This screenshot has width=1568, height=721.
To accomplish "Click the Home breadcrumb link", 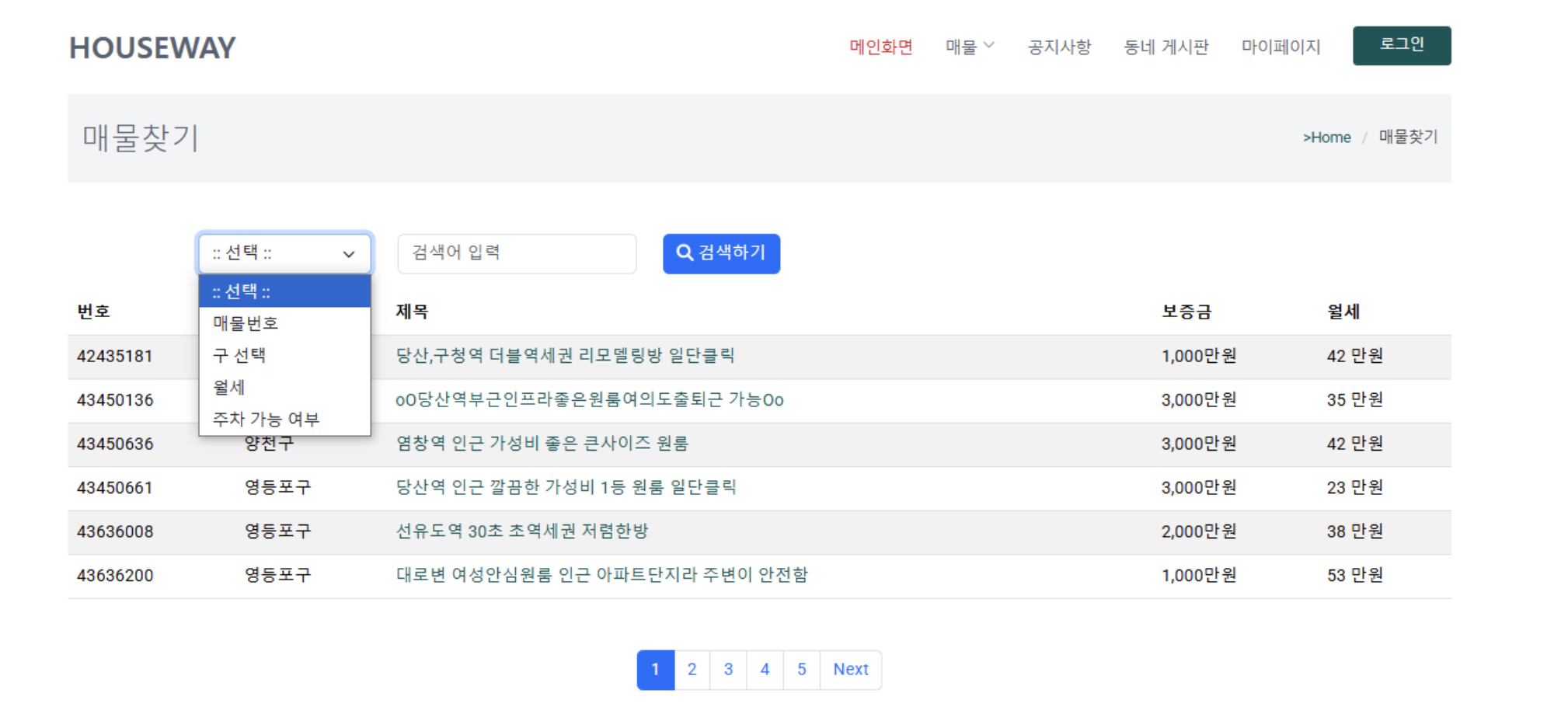I will coord(1328,137).
